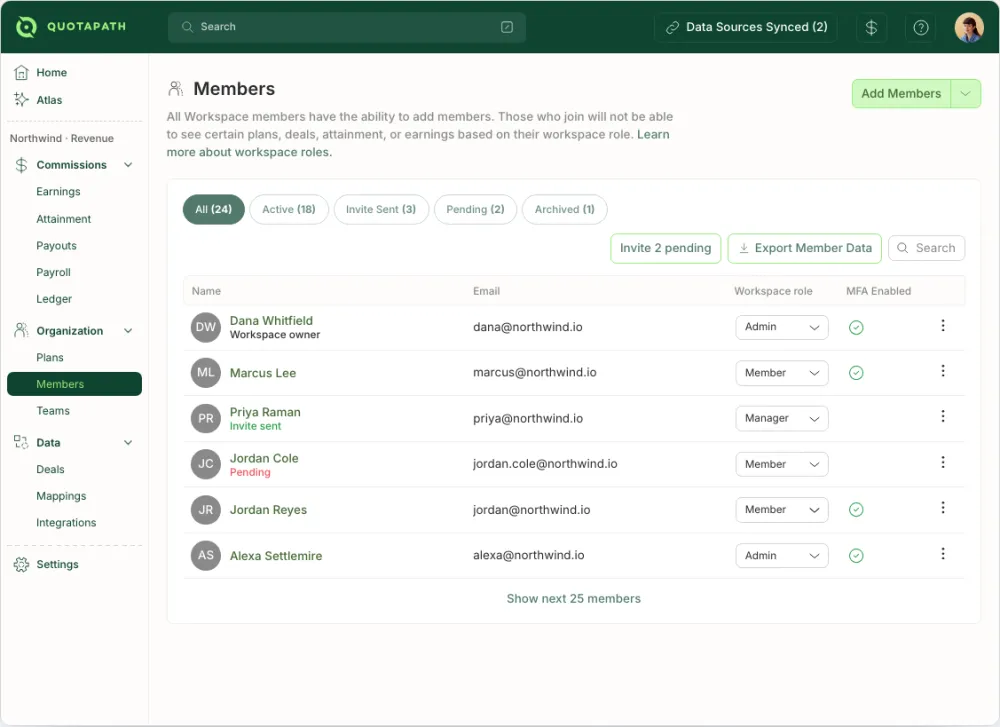
Task: Click the Organization people icon
Action: [x=21, y=330]
